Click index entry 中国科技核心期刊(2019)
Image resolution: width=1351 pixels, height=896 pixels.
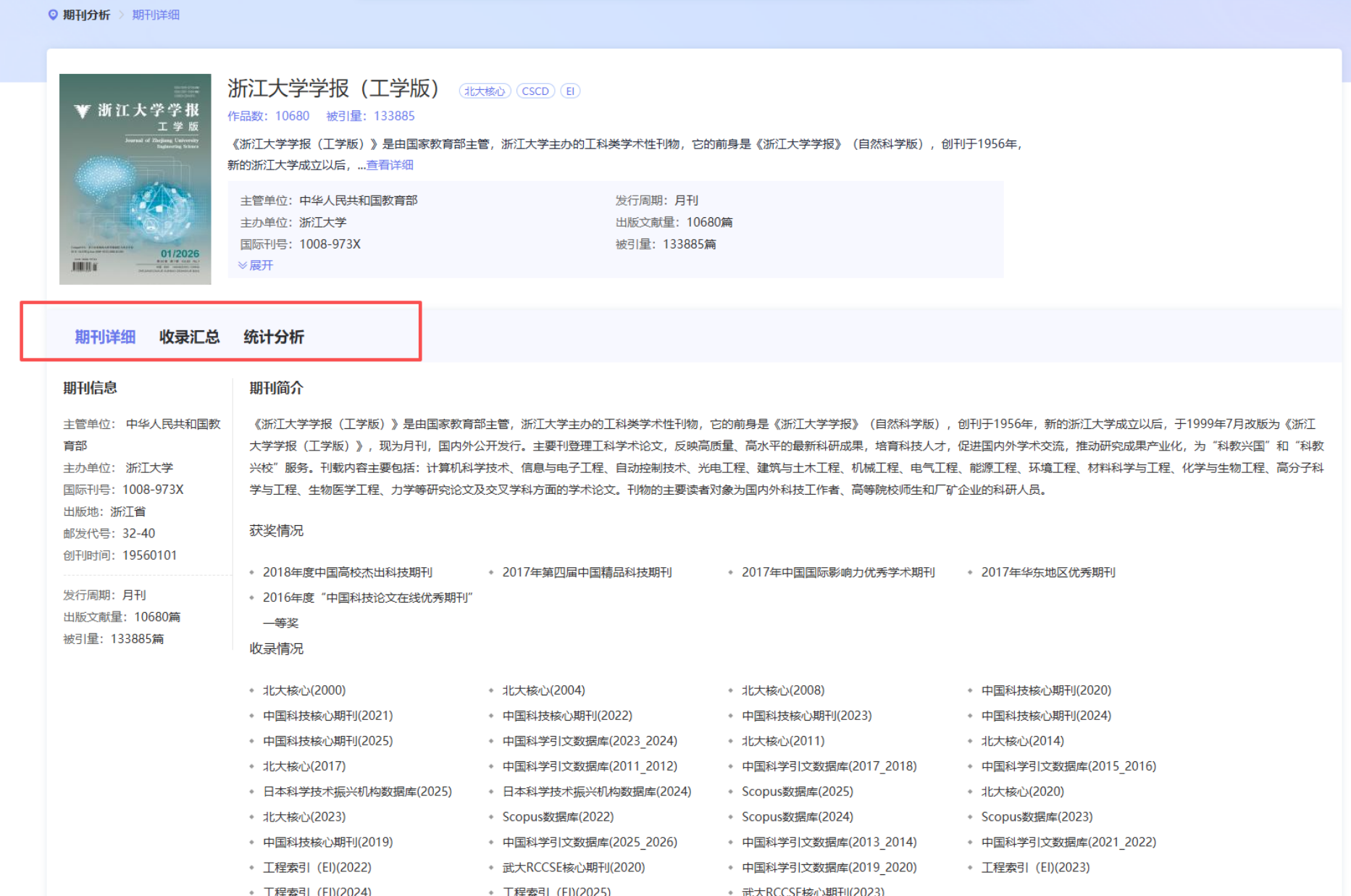[x=328, y=842]
